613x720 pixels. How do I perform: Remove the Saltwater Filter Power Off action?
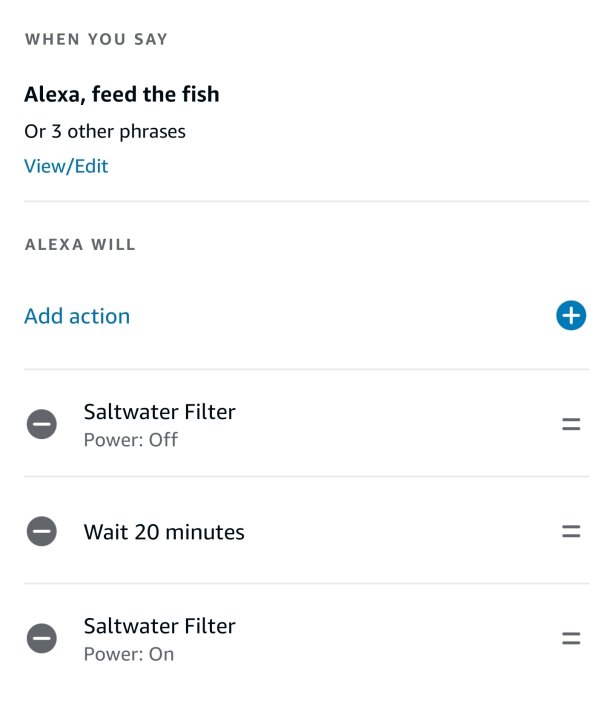click(x=42, y=425)
